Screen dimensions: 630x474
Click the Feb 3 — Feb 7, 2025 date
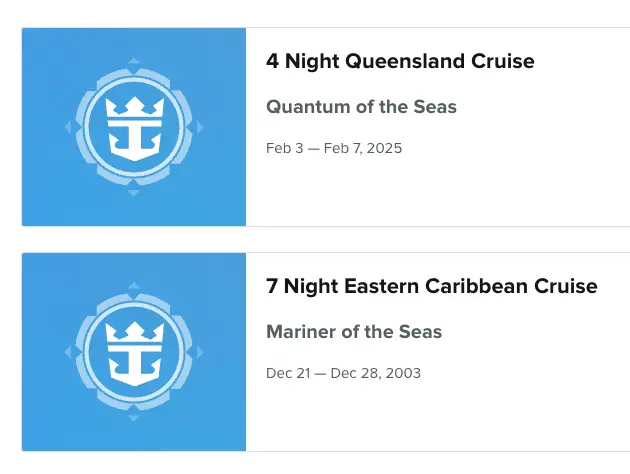coord(333,148)
